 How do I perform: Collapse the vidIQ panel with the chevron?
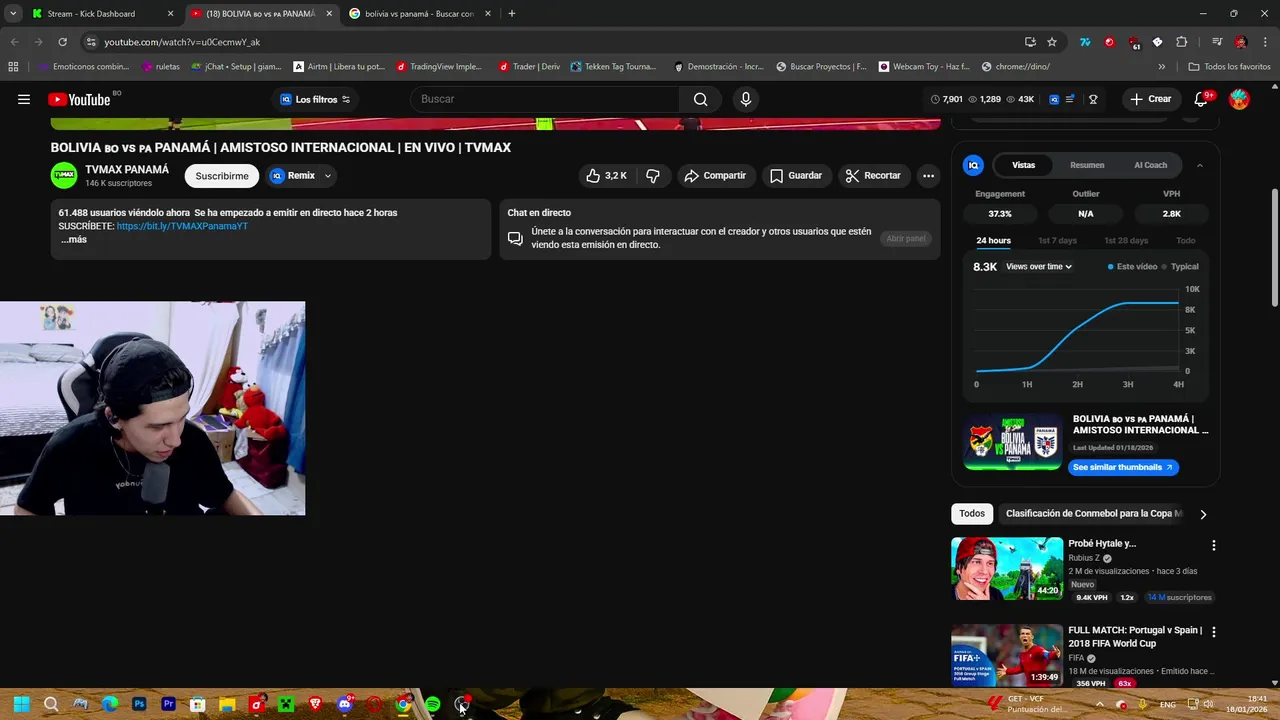point(1200,165)
